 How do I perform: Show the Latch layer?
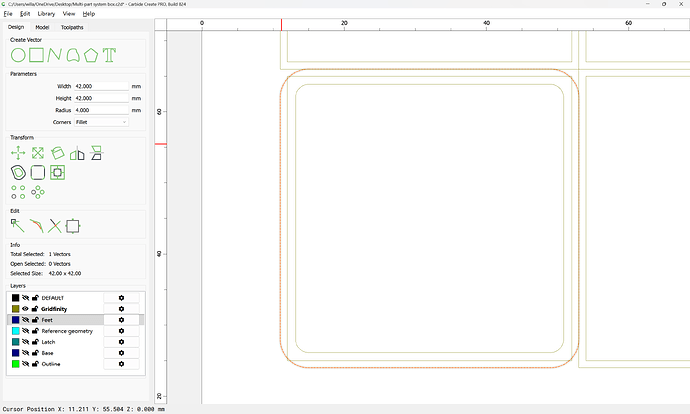pyautogui.click(x=26, y=342)
